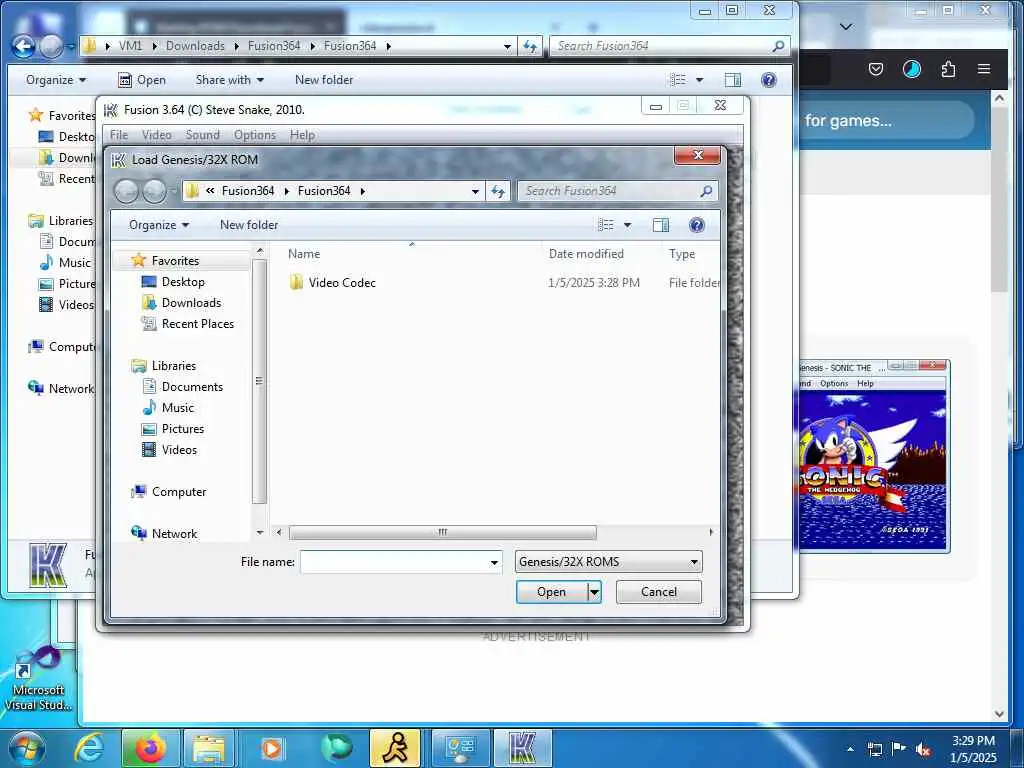Toggle preview pane in the Explorer window
Viewport: 1024px width, 768px height.
733,80
